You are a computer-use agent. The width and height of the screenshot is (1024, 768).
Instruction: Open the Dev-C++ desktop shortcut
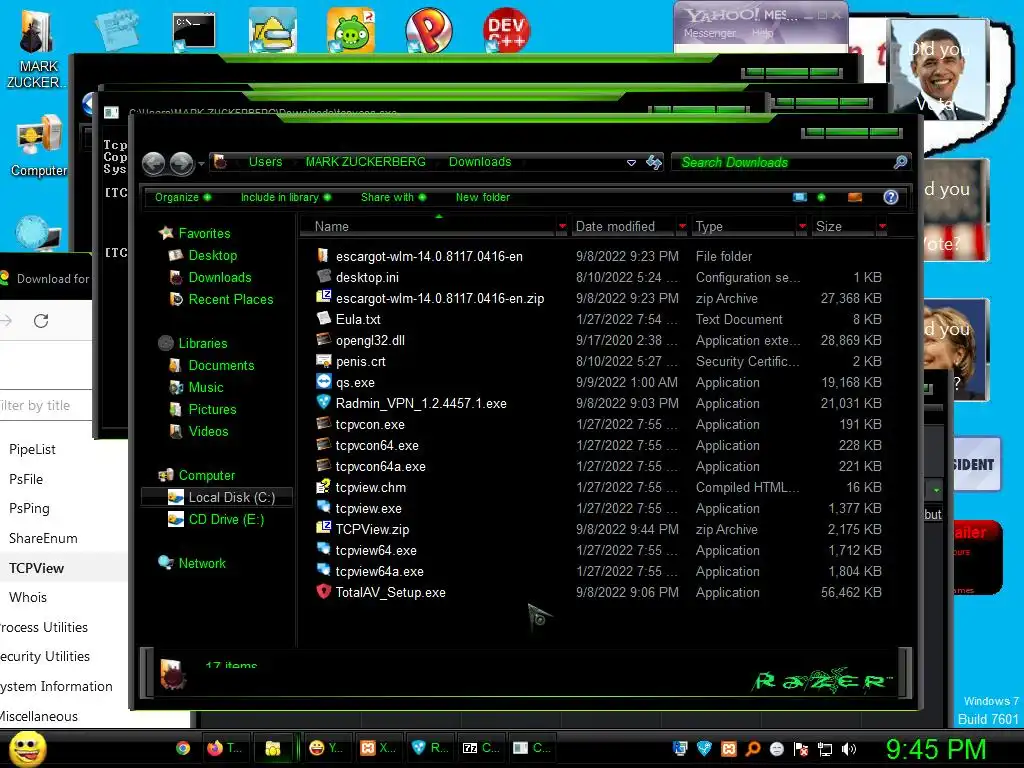(x=506, y=30)
